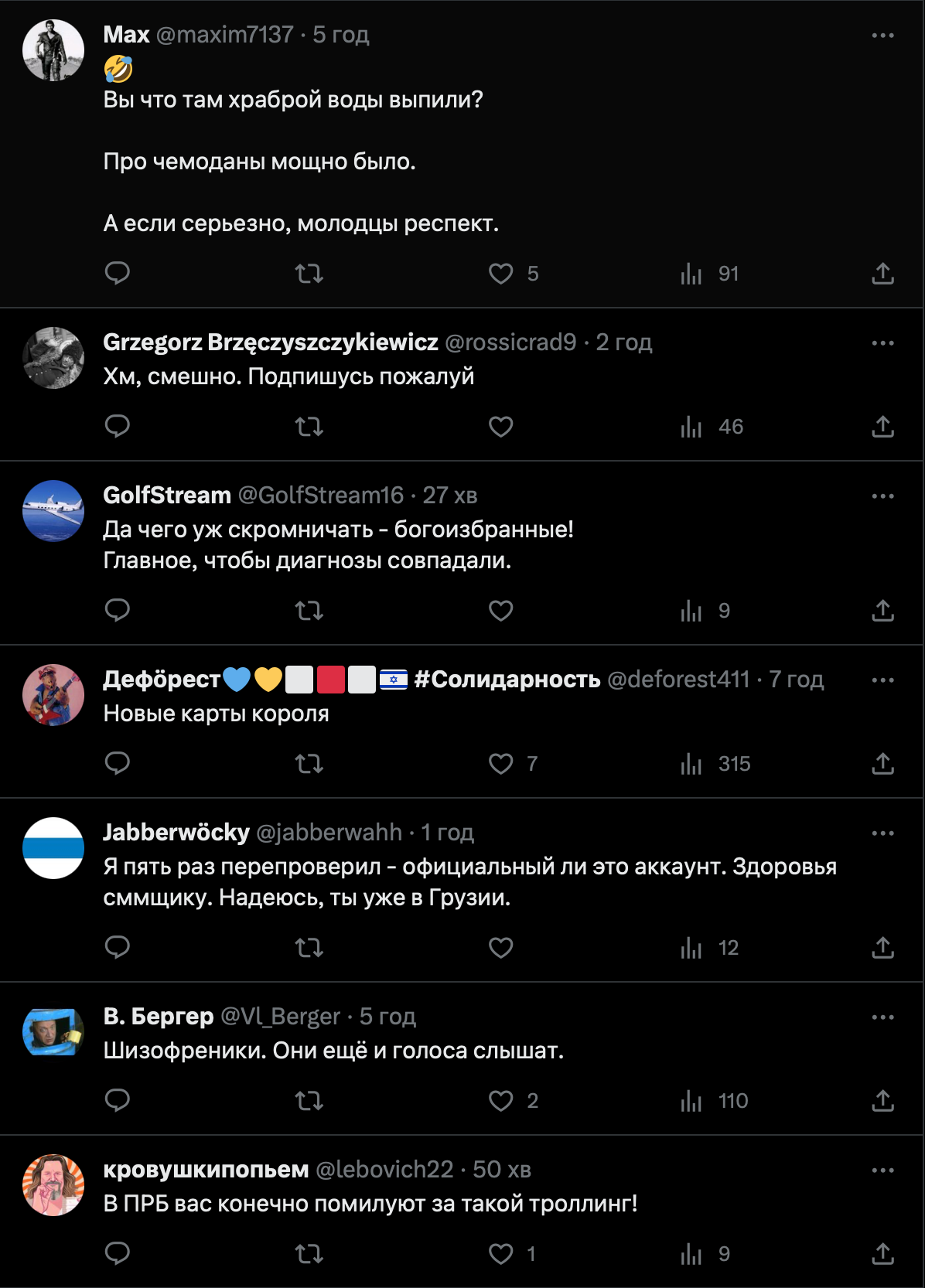Retweet Max's comment

[x=309, y=273]
